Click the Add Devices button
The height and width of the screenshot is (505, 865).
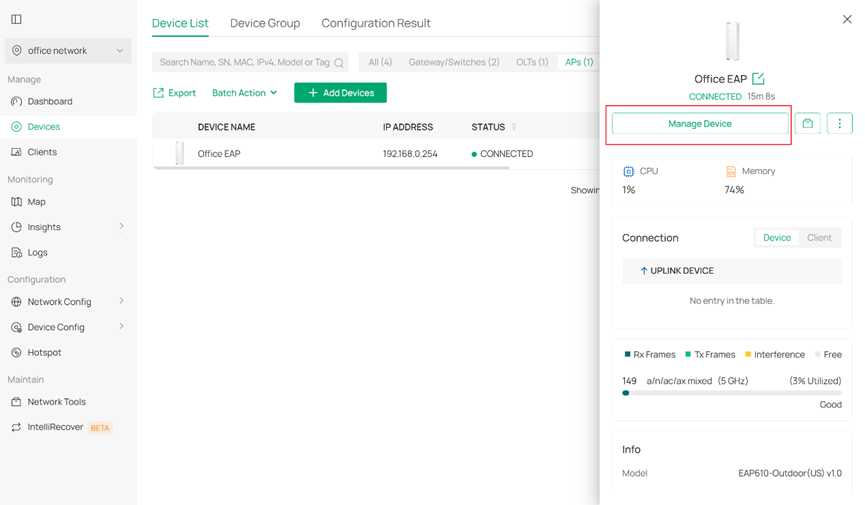340,93
